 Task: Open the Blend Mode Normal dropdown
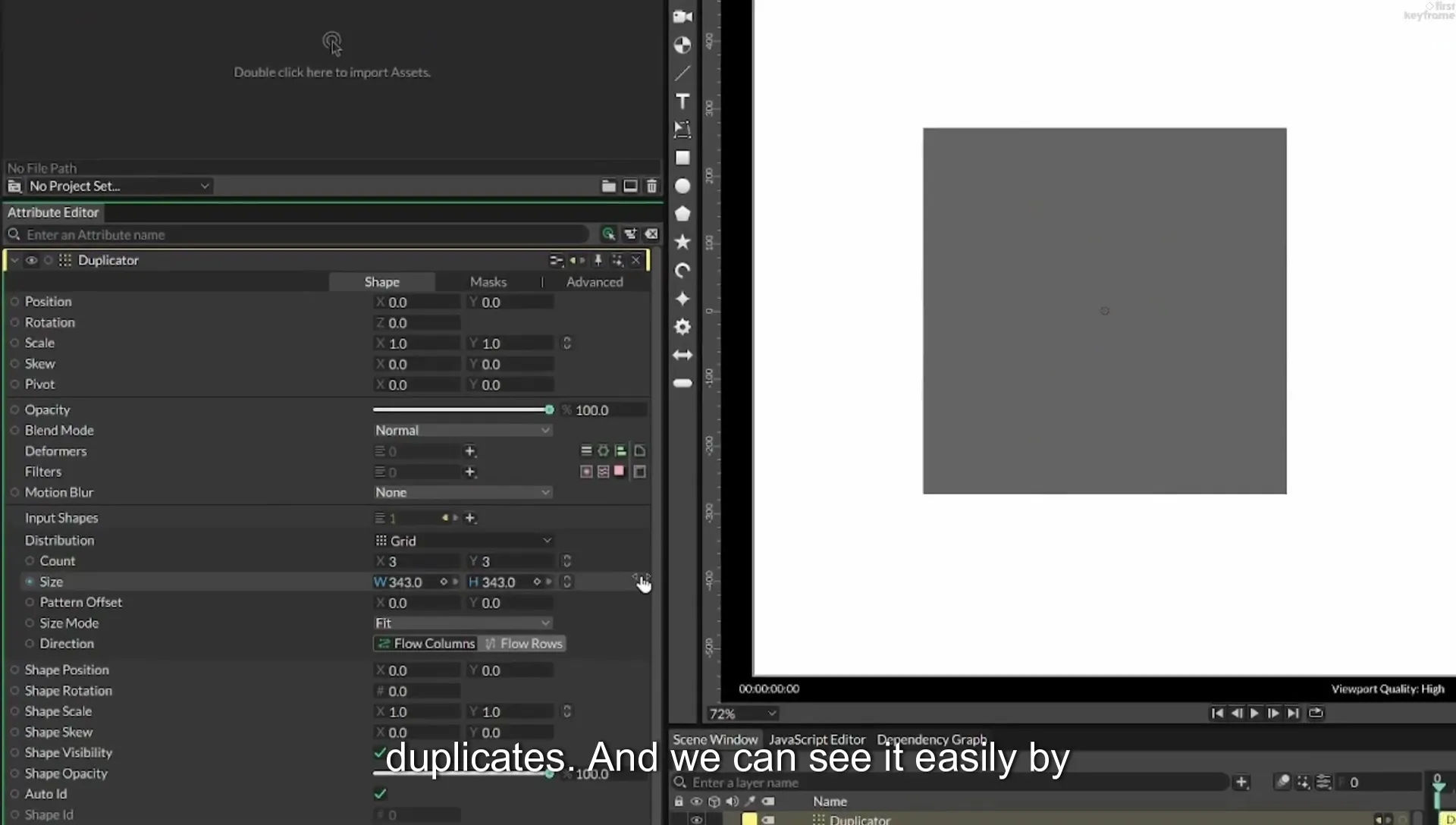pyautogui.click(x=463, y=430)
